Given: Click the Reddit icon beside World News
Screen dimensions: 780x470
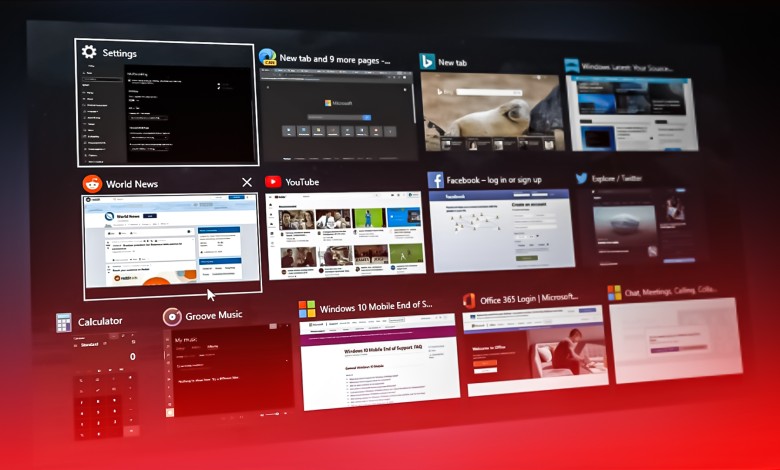Looking at the screenshot, I should click(x=92, y=184).
